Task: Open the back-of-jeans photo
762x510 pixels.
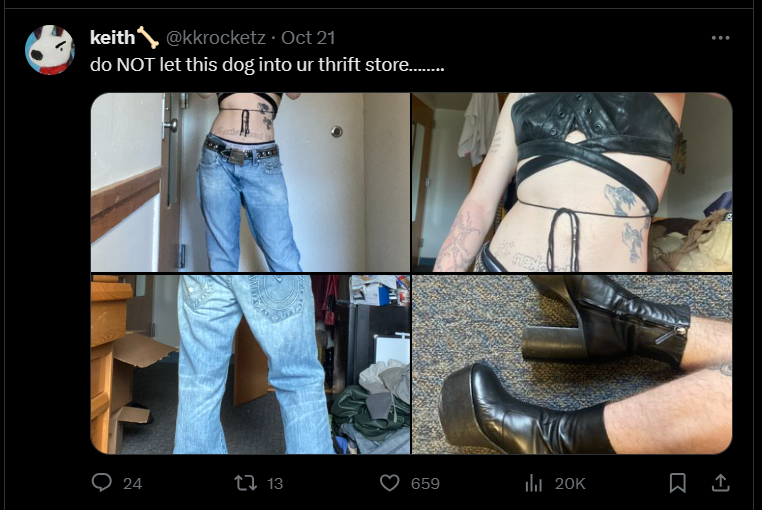Action: 250,365
